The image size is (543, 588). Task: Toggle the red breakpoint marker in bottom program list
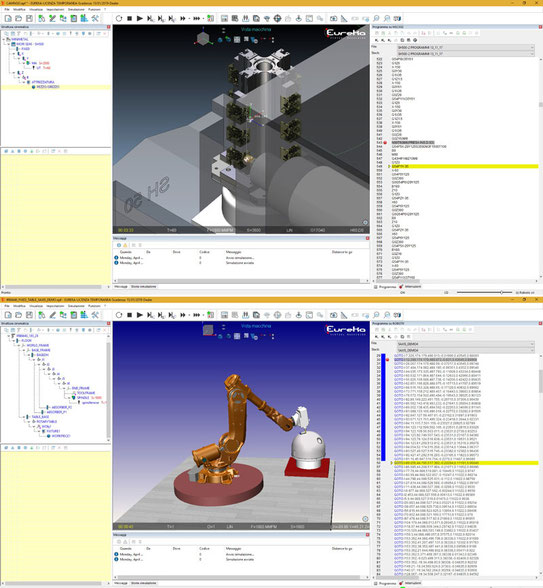point(387,359)
